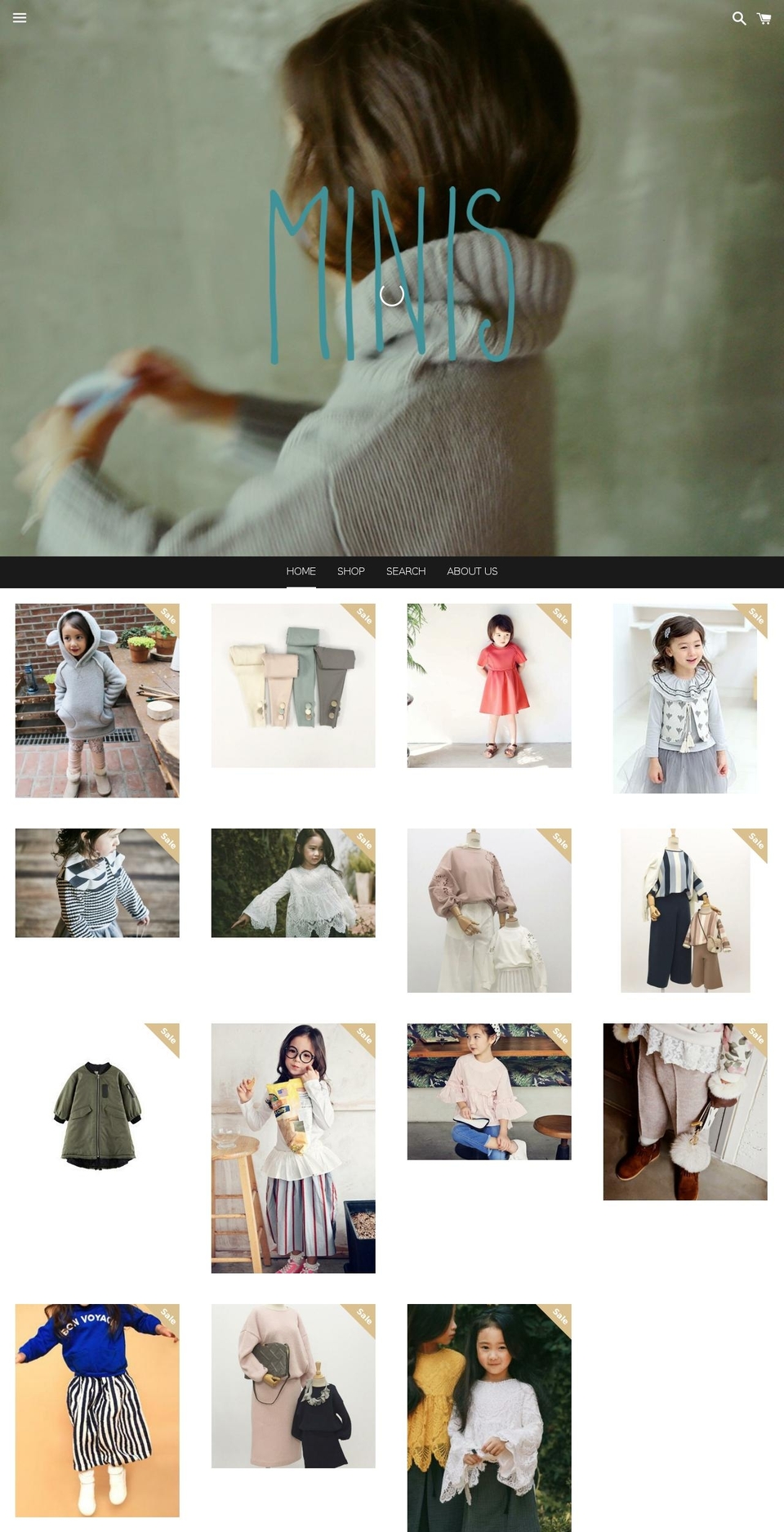The image size is (784, 1532).
Task: View the yellow and white lace tops product
Action: (489, 1418)
